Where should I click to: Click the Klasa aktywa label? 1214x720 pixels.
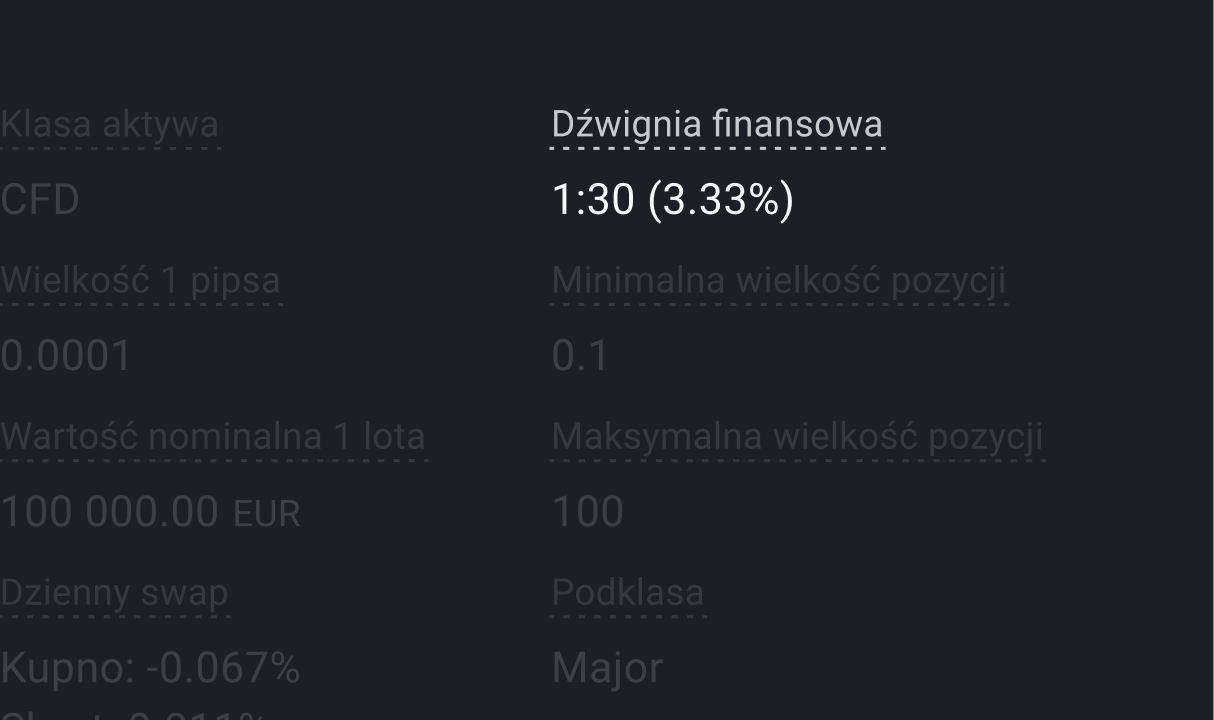pos(109,125)
